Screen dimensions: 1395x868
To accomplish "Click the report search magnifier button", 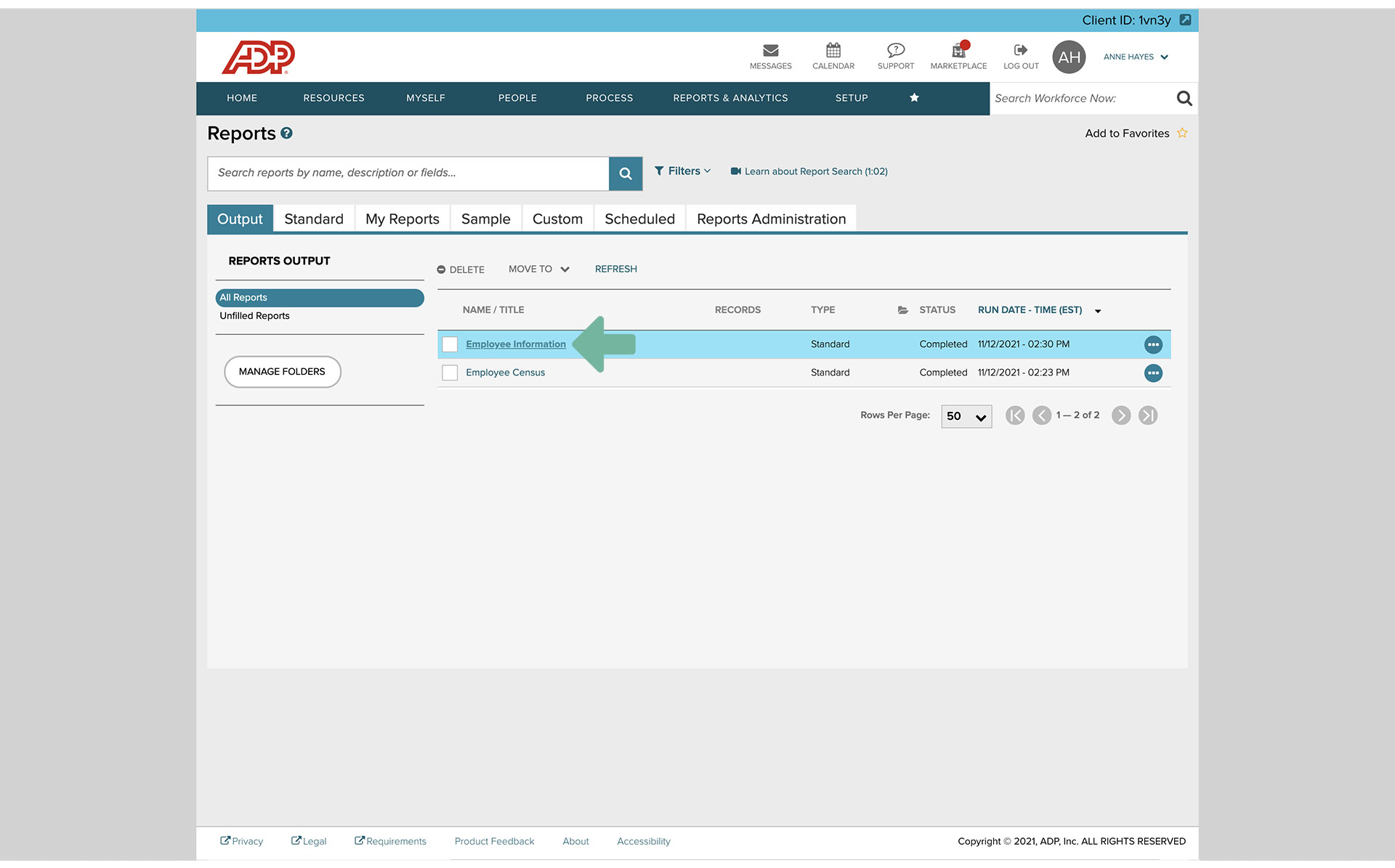I will pyautogui.click(x=626, y=174).
